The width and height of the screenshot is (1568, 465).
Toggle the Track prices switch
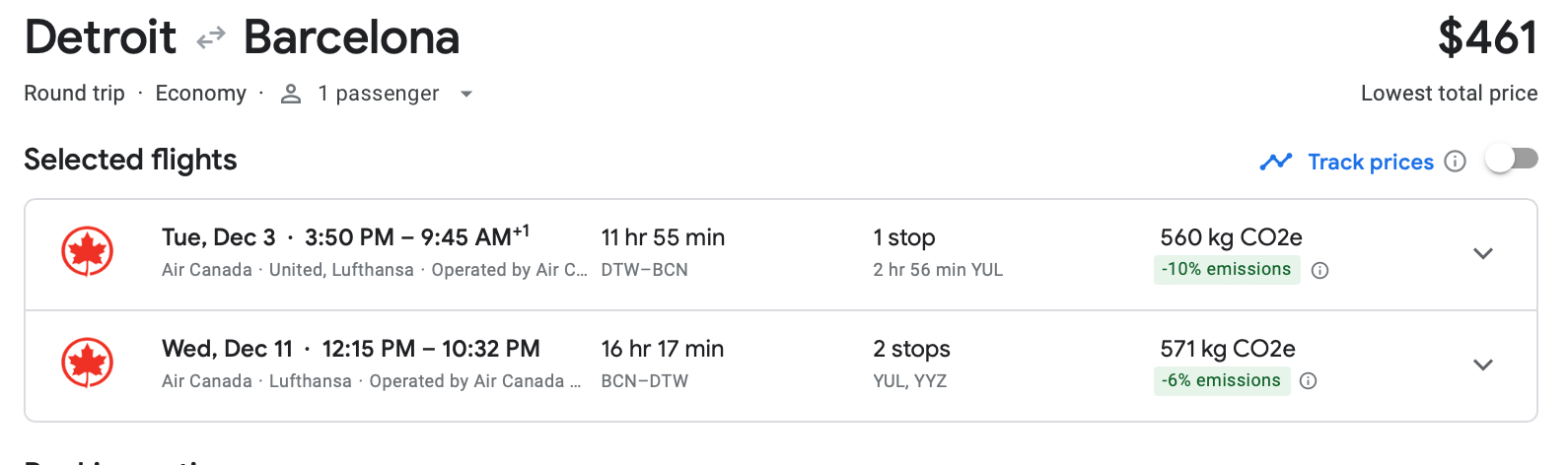click(x=1512, y=160)
